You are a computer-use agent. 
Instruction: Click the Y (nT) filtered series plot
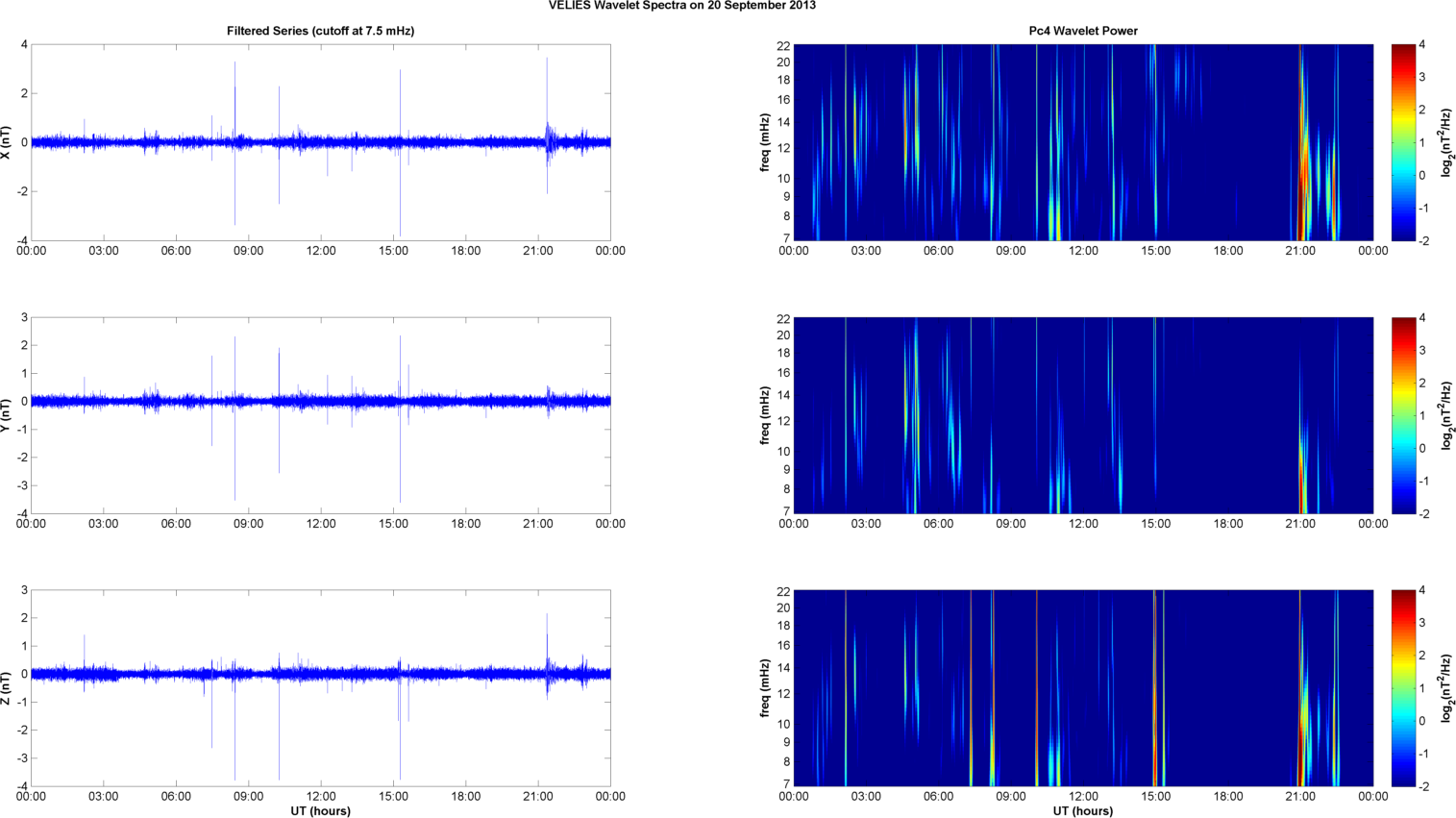pyautogui.click(x=321, y=415)
